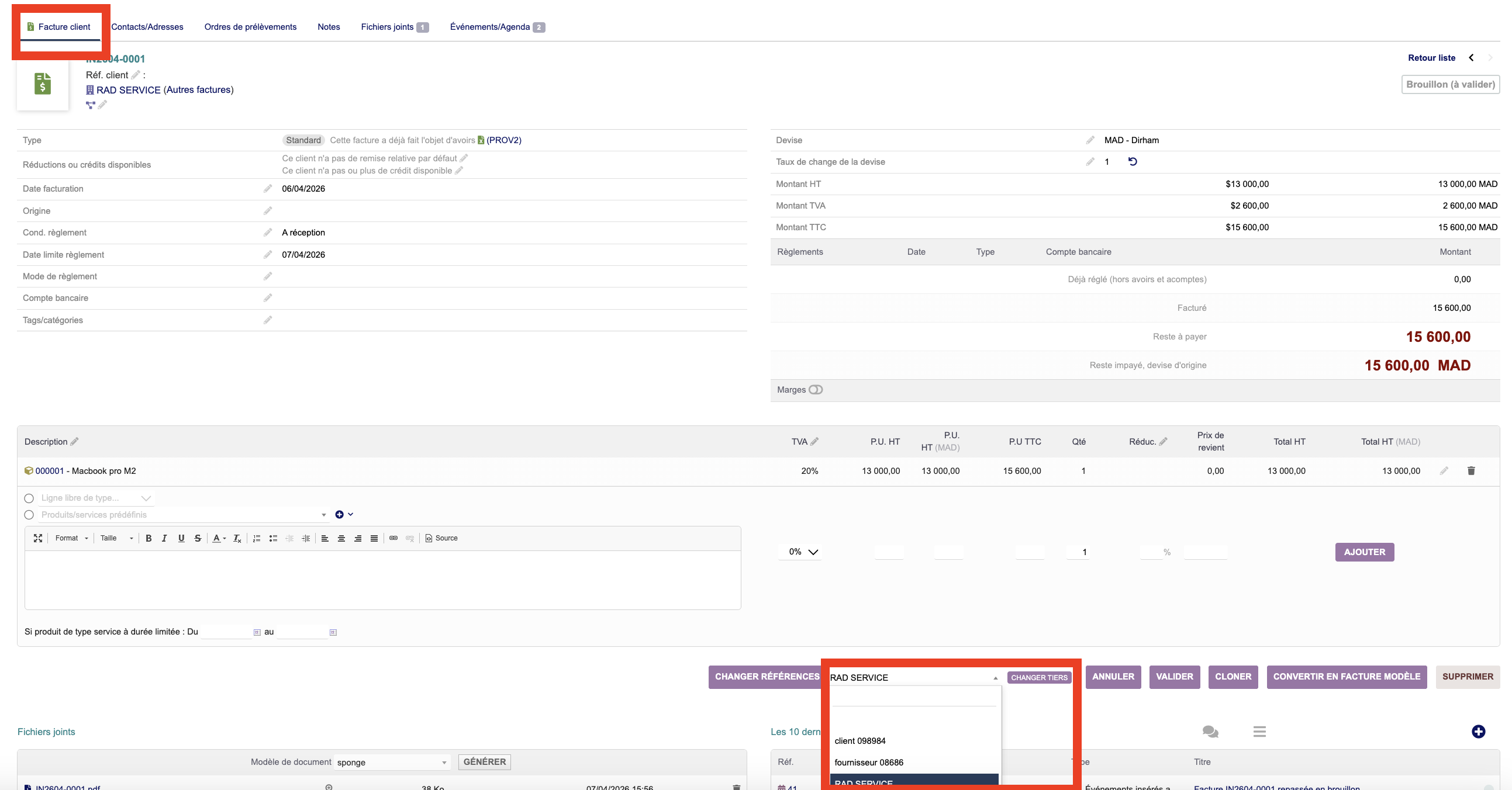Click the Qté quantity input field
1512x790 pixels.
coord(1078,551)
